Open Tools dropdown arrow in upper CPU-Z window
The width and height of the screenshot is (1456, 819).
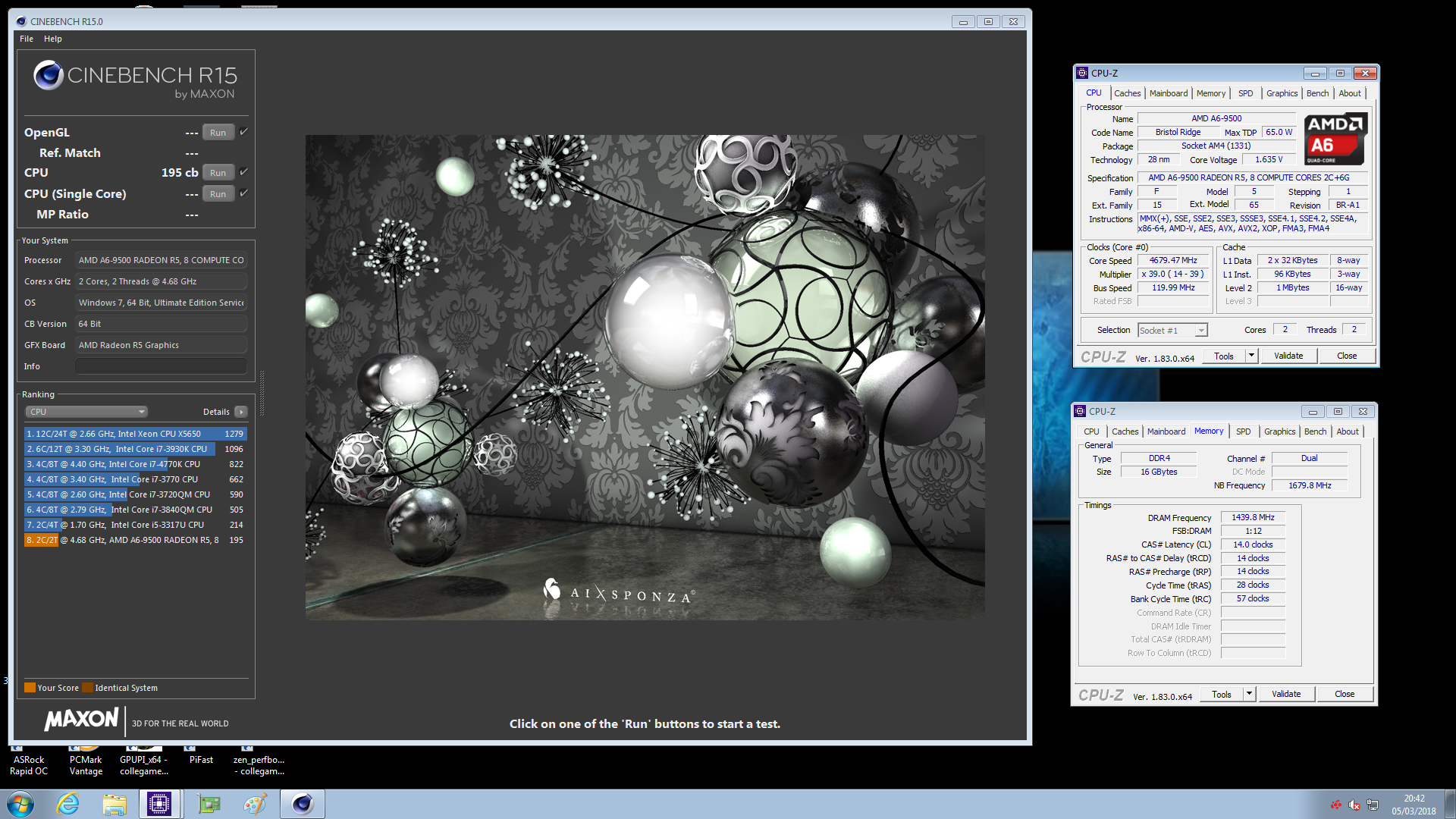pos(1251,356)
